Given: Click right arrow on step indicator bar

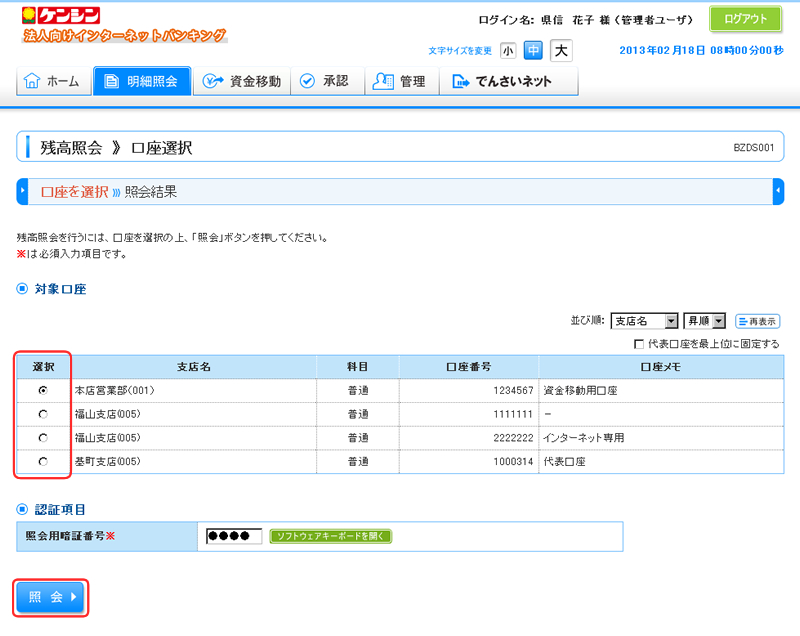Looking at the screenshot, I should click(x=778, y=191).
